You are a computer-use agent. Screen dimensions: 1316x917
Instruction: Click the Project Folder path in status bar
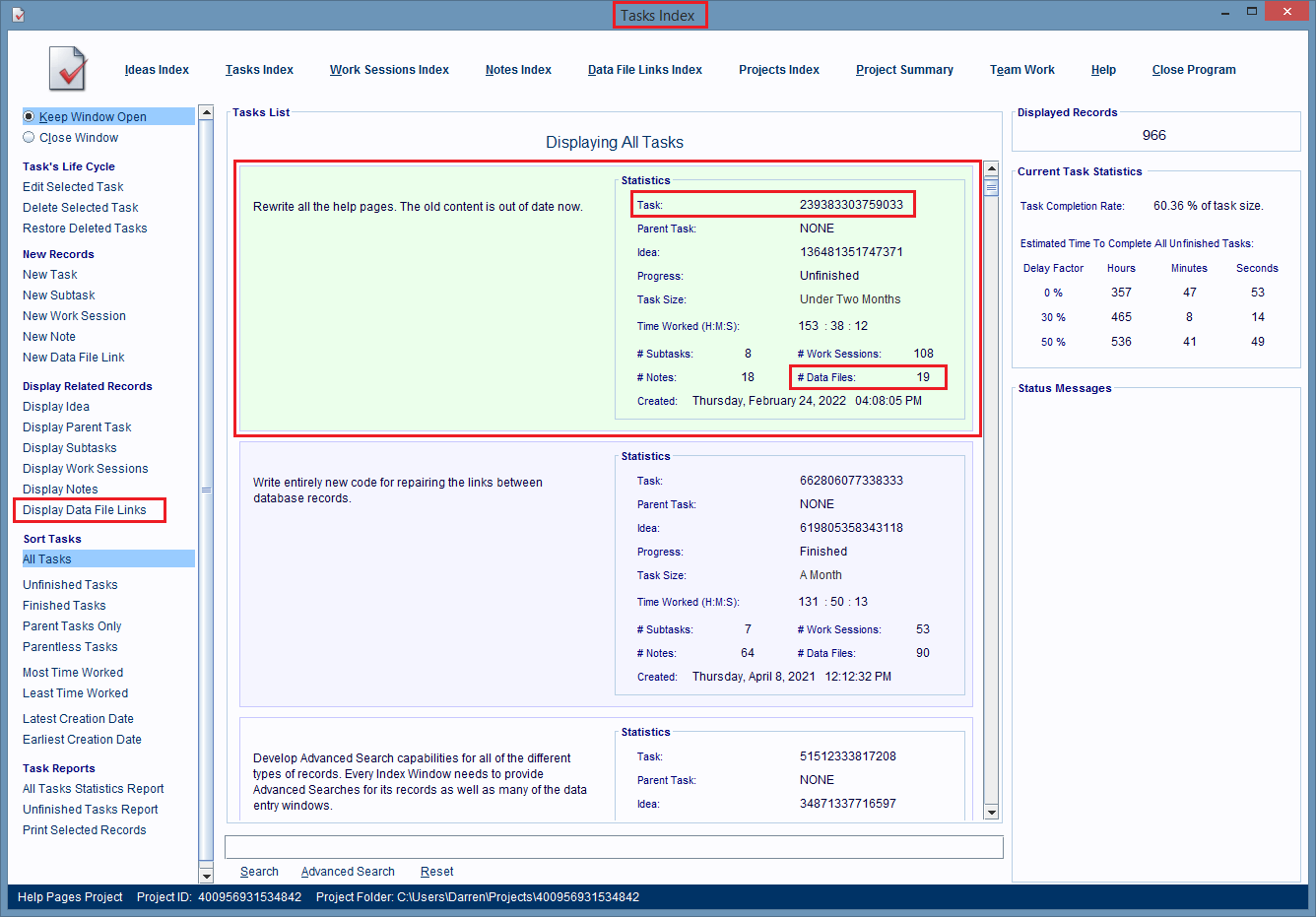478,897
